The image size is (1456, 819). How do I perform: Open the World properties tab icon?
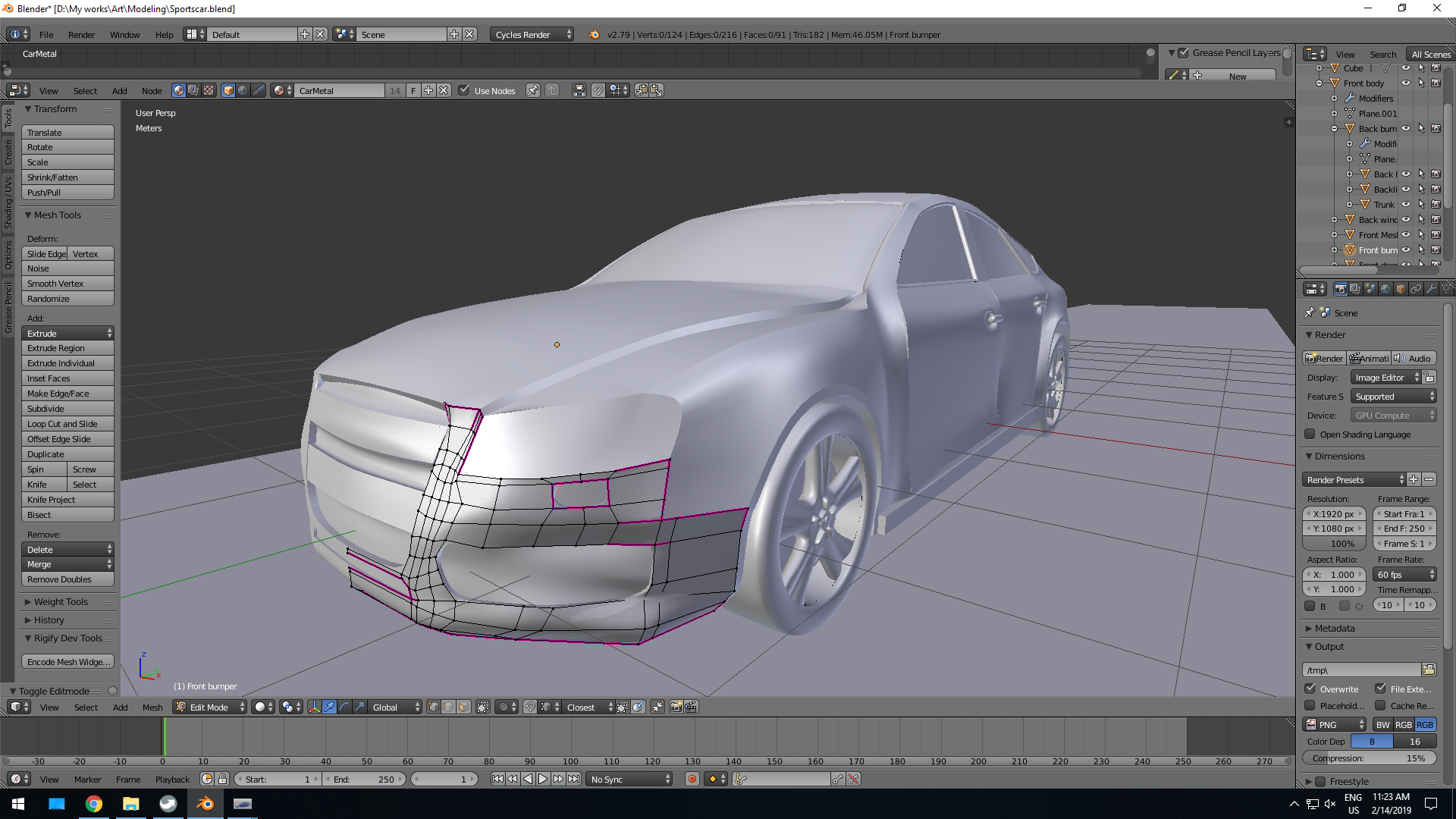click(1385, 289)
